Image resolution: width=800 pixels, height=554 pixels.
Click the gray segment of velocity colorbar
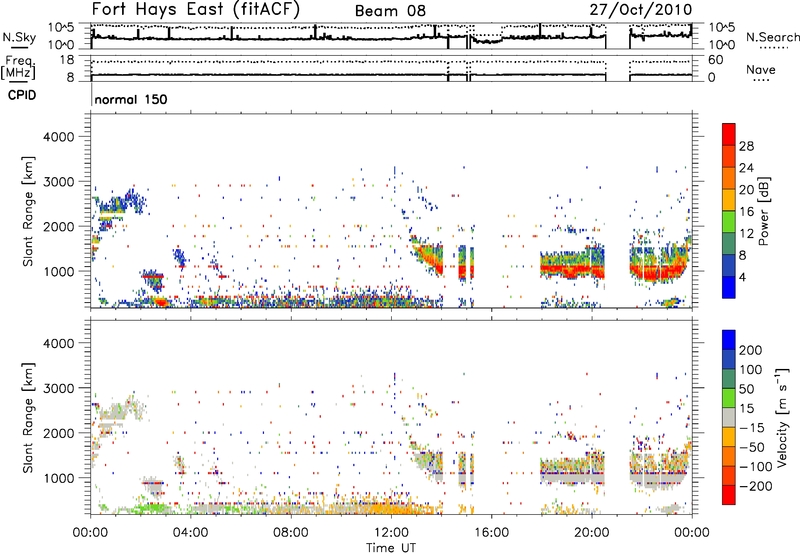pyautogui.click(x=729, y=417)
